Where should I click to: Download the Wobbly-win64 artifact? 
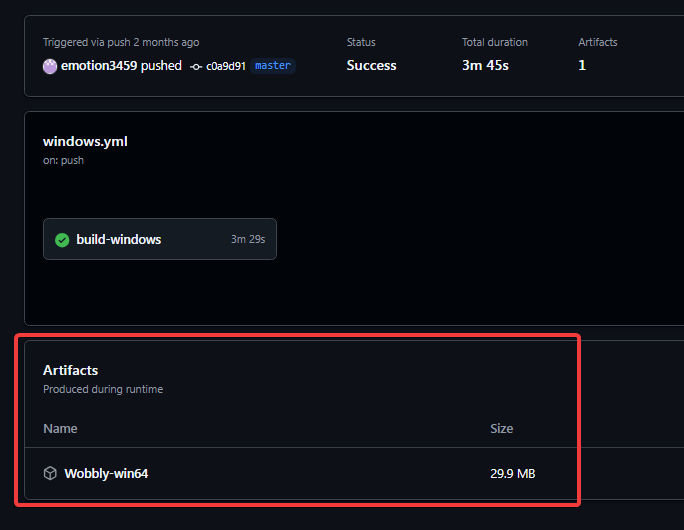coord(106,473)
